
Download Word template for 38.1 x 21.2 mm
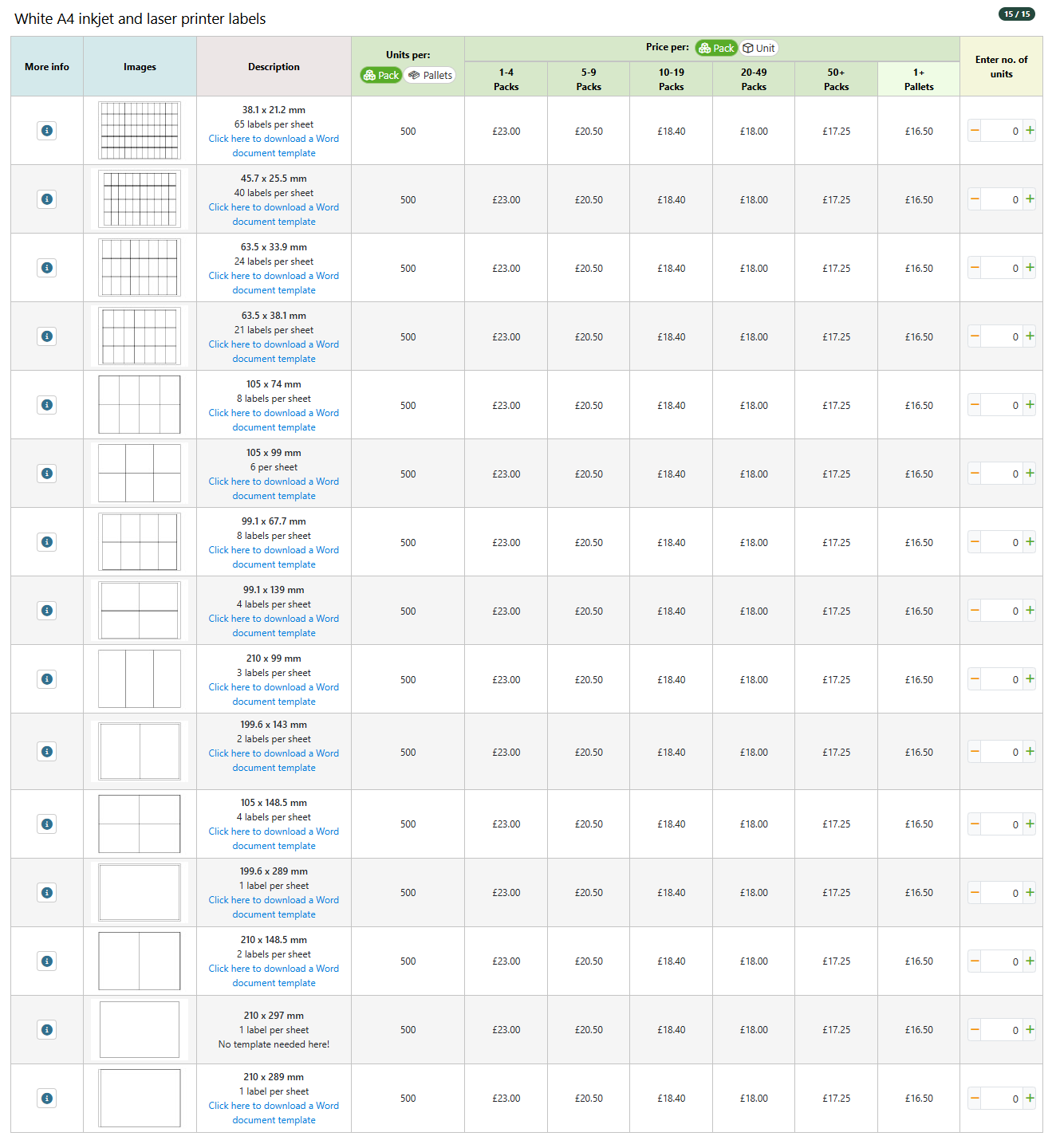(274, 146)
